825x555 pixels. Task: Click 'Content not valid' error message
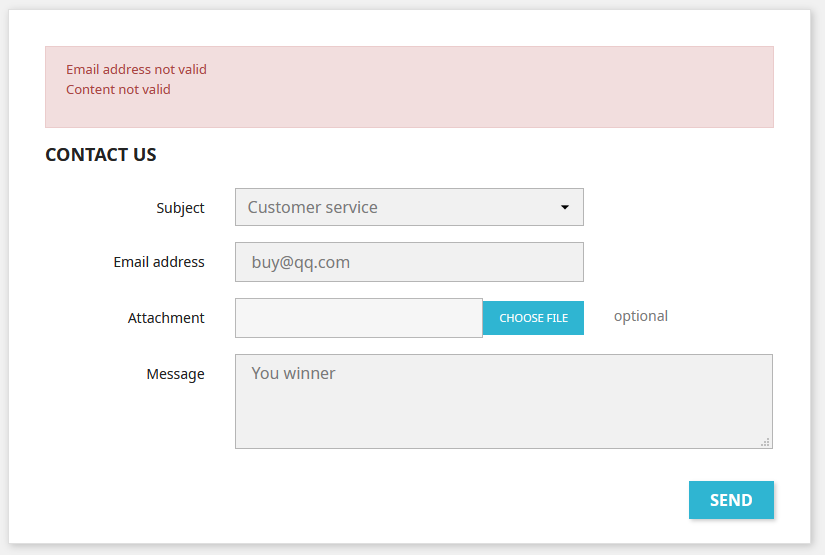pyautogui.click(x=118, y=90)
